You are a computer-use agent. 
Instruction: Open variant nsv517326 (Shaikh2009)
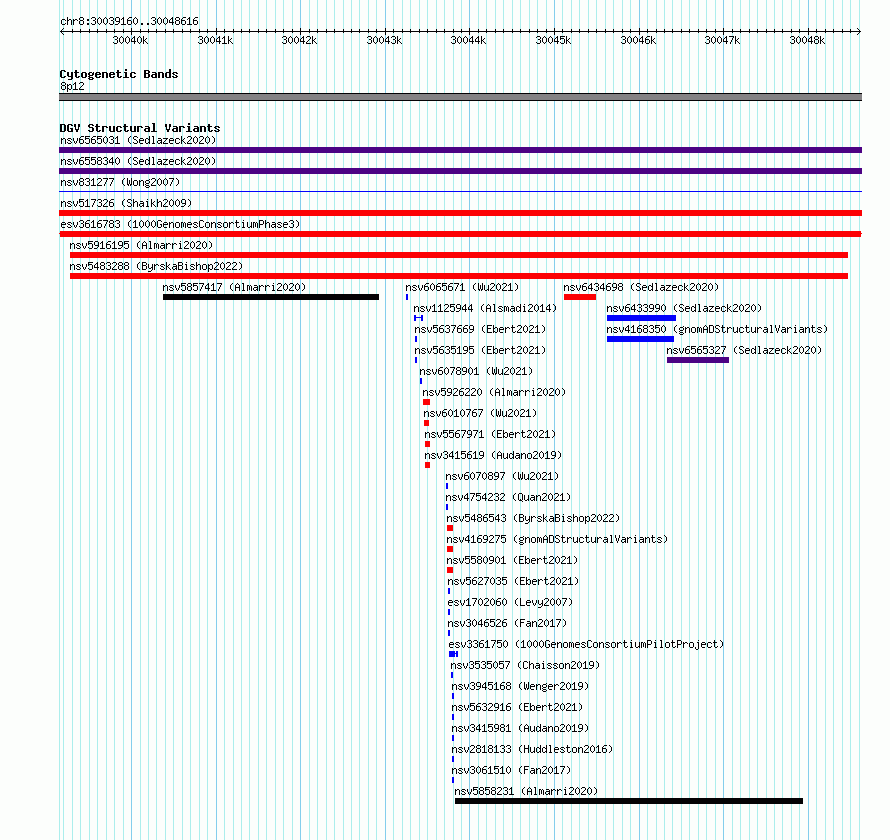coord(126,203)
